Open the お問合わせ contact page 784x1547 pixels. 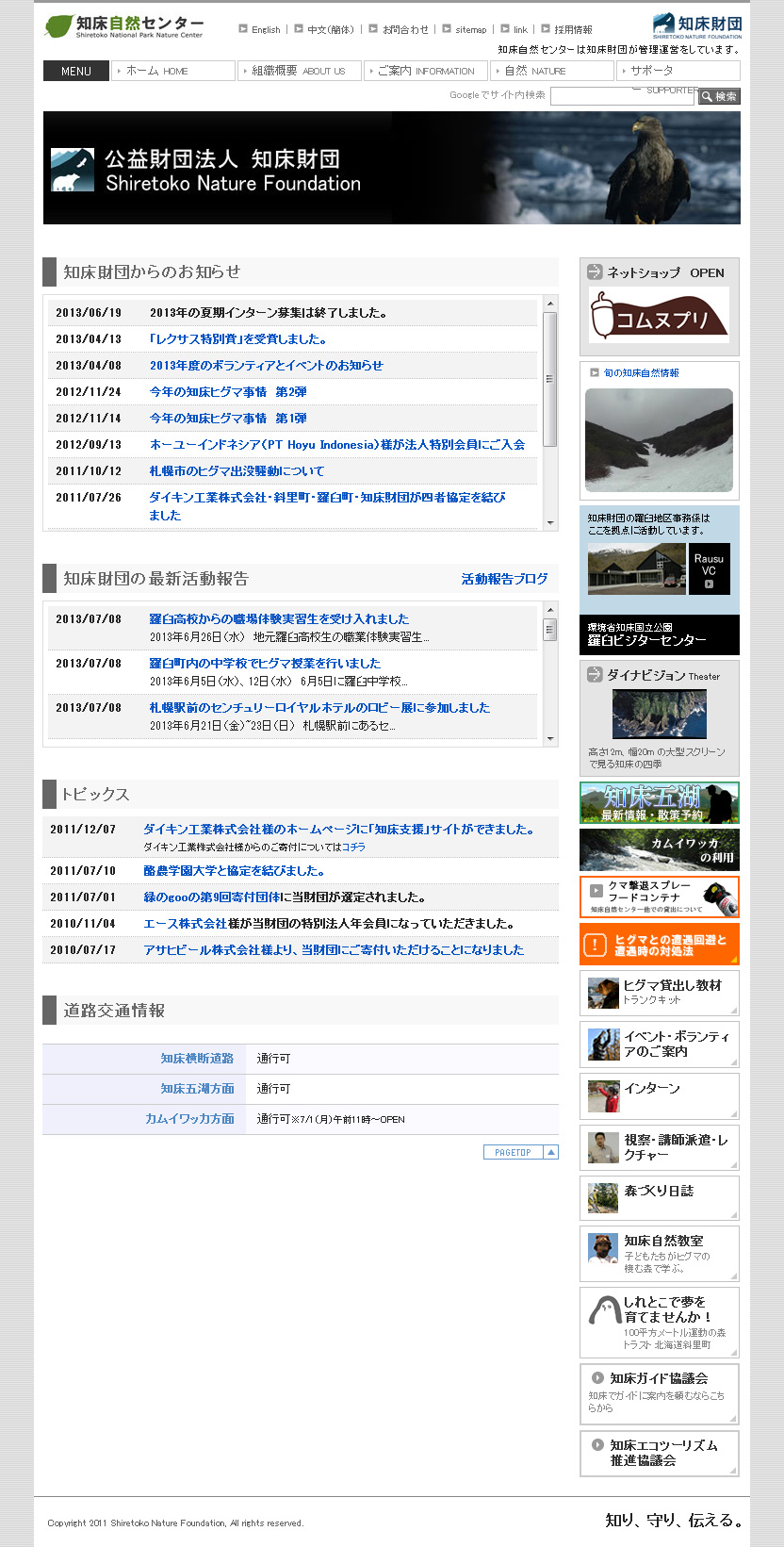tap(405, 30)
